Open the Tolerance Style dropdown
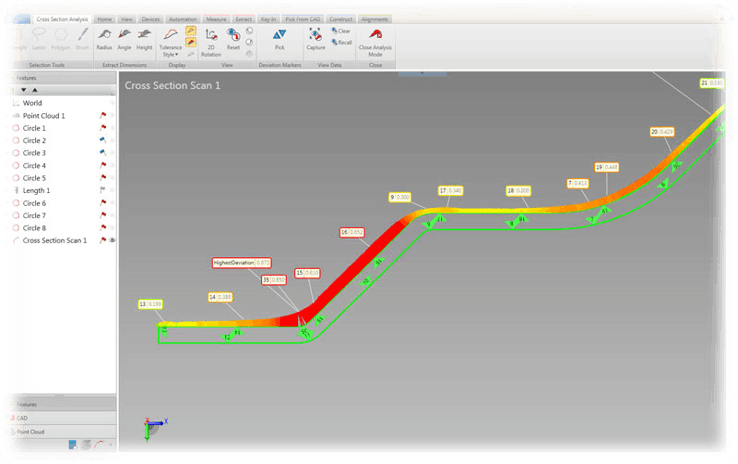This screenshot has width=738, height=464. point(170,42)
